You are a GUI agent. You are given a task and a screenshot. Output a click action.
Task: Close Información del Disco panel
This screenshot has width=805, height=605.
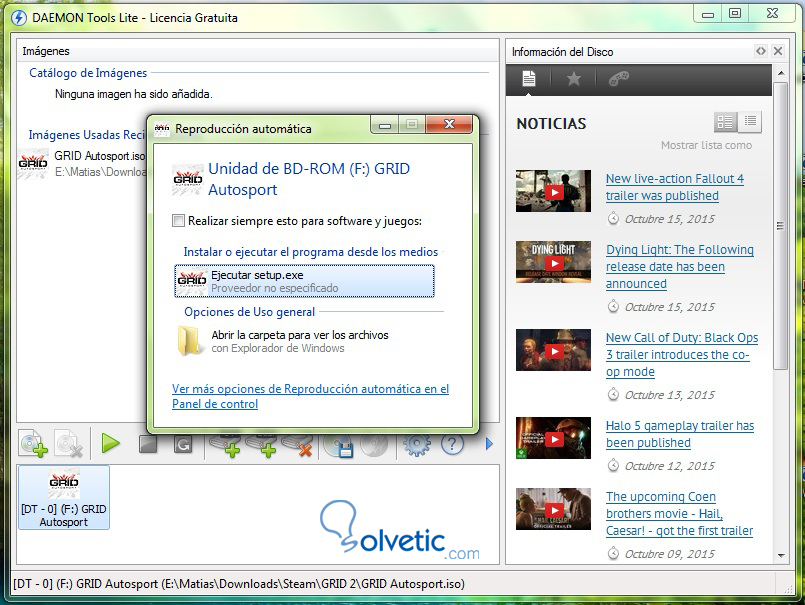[778, 51]
